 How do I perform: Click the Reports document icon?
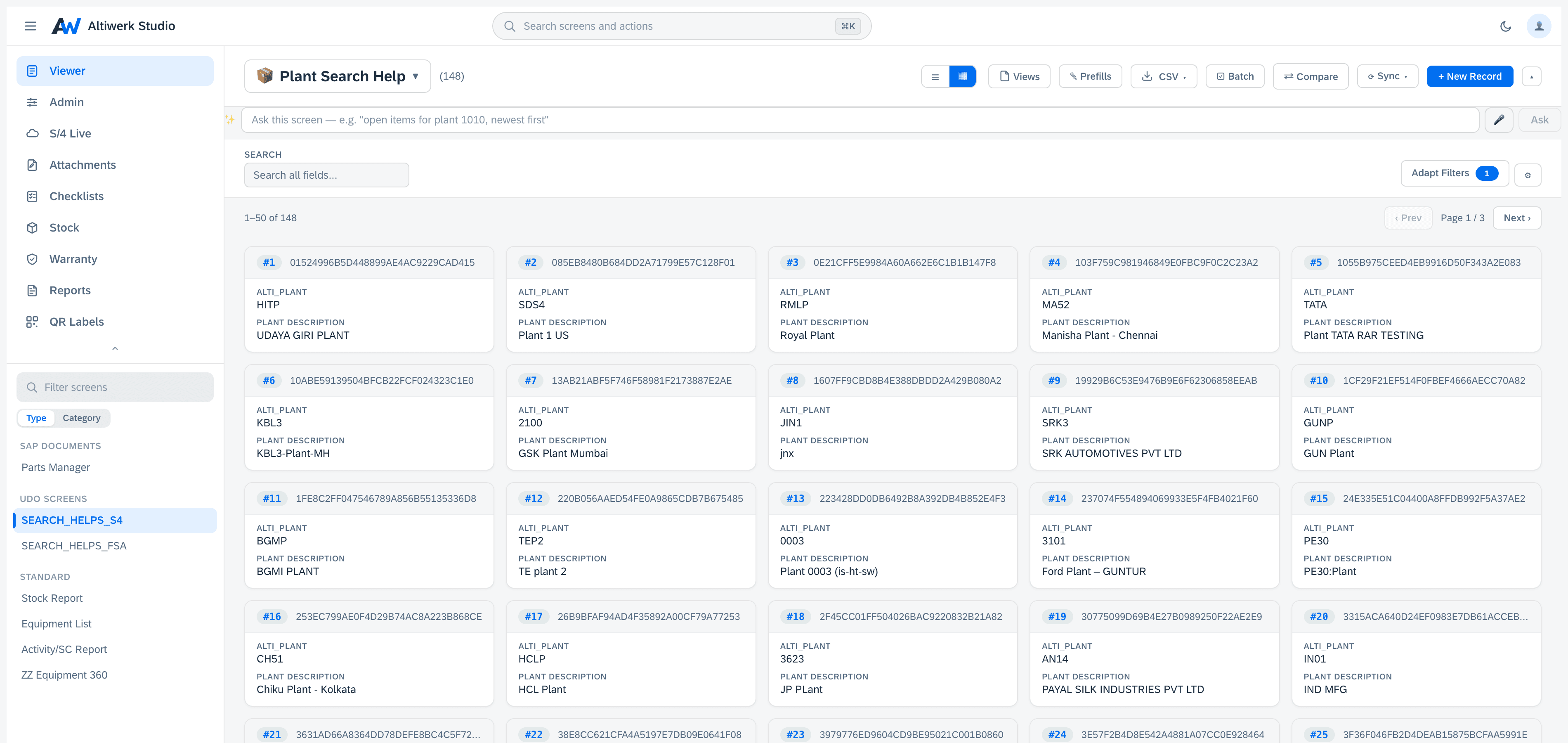[32, 291]
